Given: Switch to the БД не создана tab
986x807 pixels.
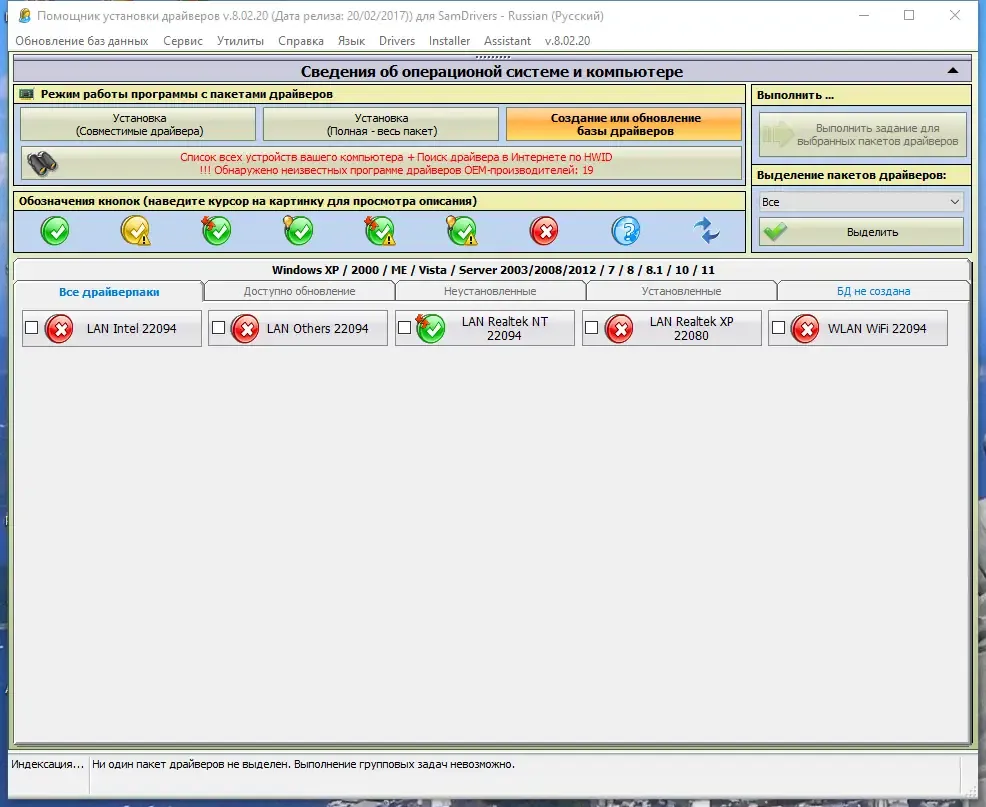Looking at the screenshot, I should pos(873,291).
